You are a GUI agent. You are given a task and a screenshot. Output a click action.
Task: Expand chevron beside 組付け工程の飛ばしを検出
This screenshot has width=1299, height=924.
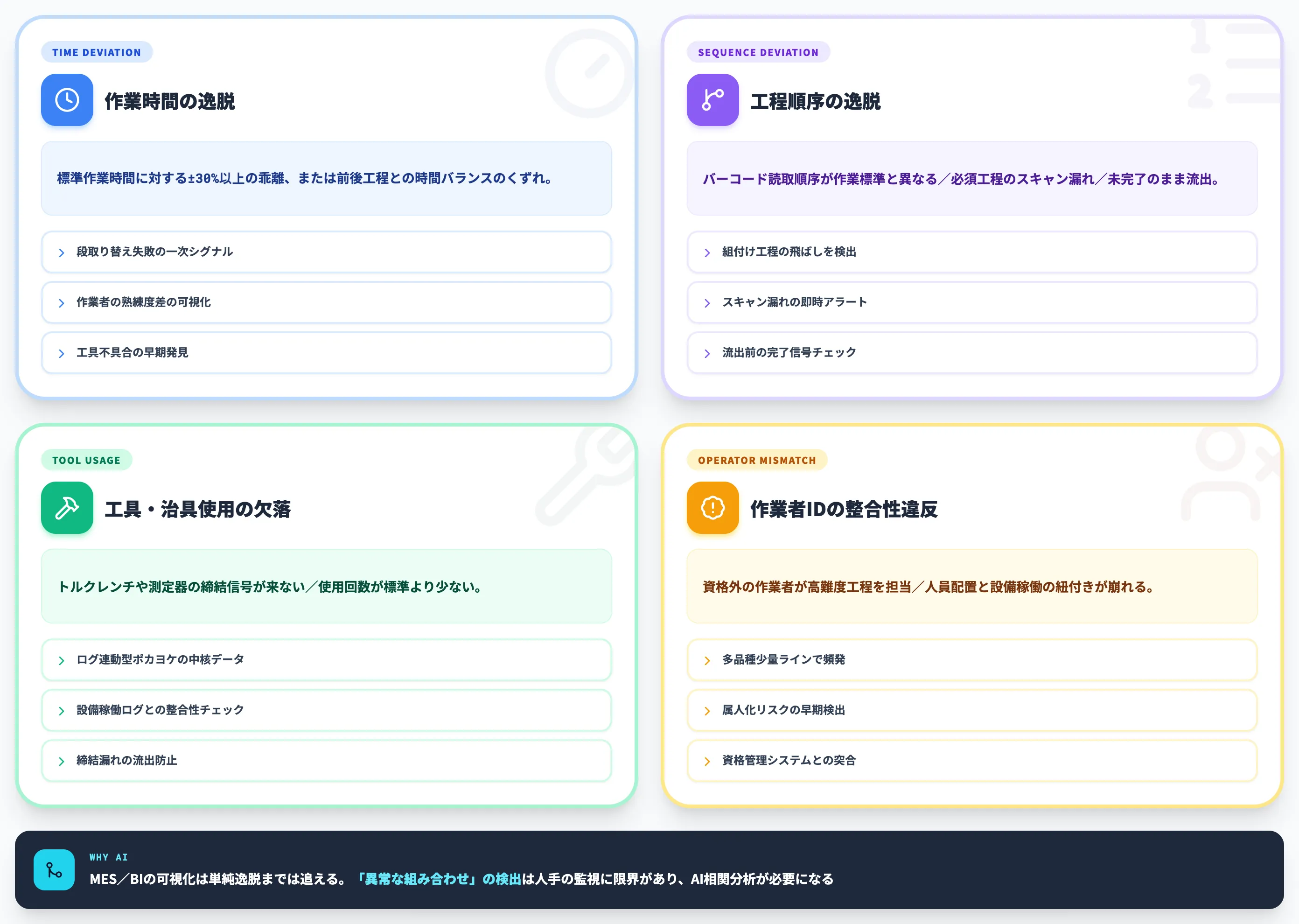[707, 252]
